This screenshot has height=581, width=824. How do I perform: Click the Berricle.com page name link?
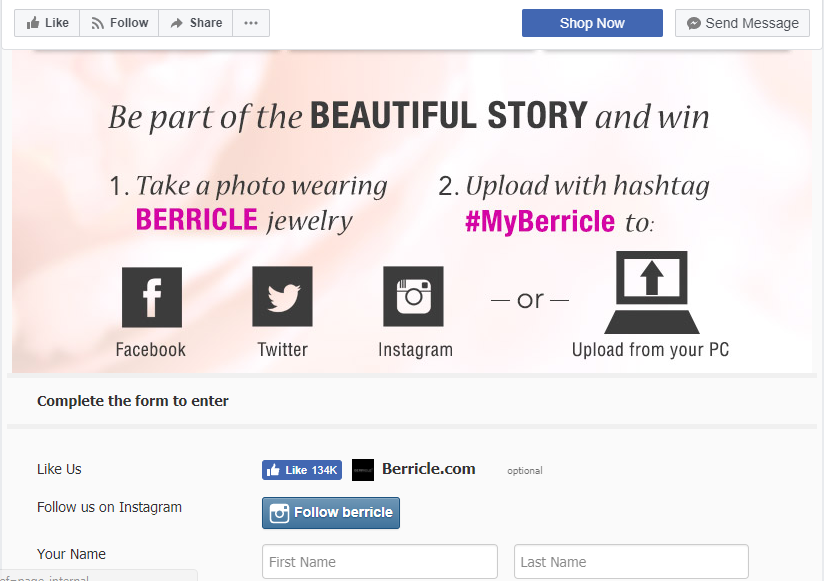tap(429, 469)
